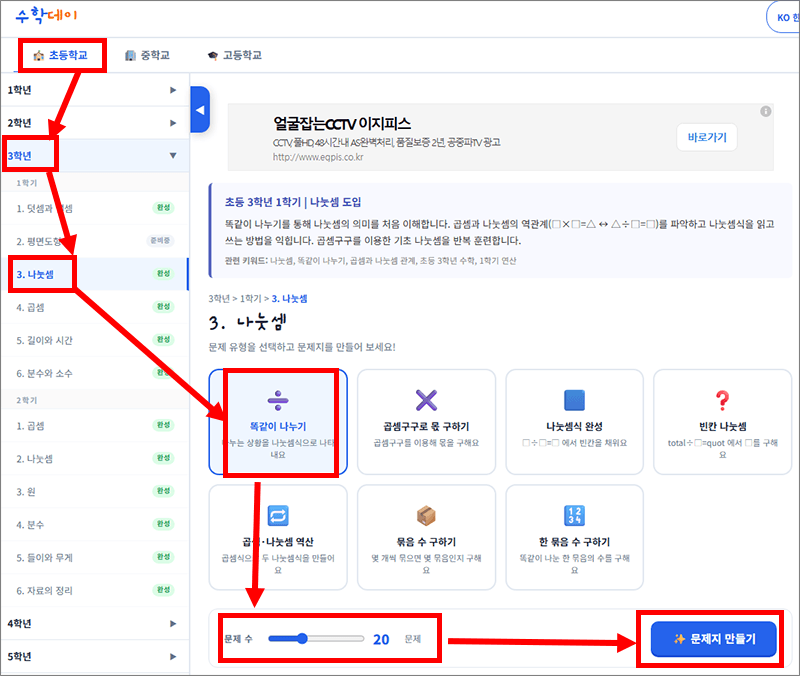
Task: Click the 20 problem count value
Action: click(x=381, y=639)
